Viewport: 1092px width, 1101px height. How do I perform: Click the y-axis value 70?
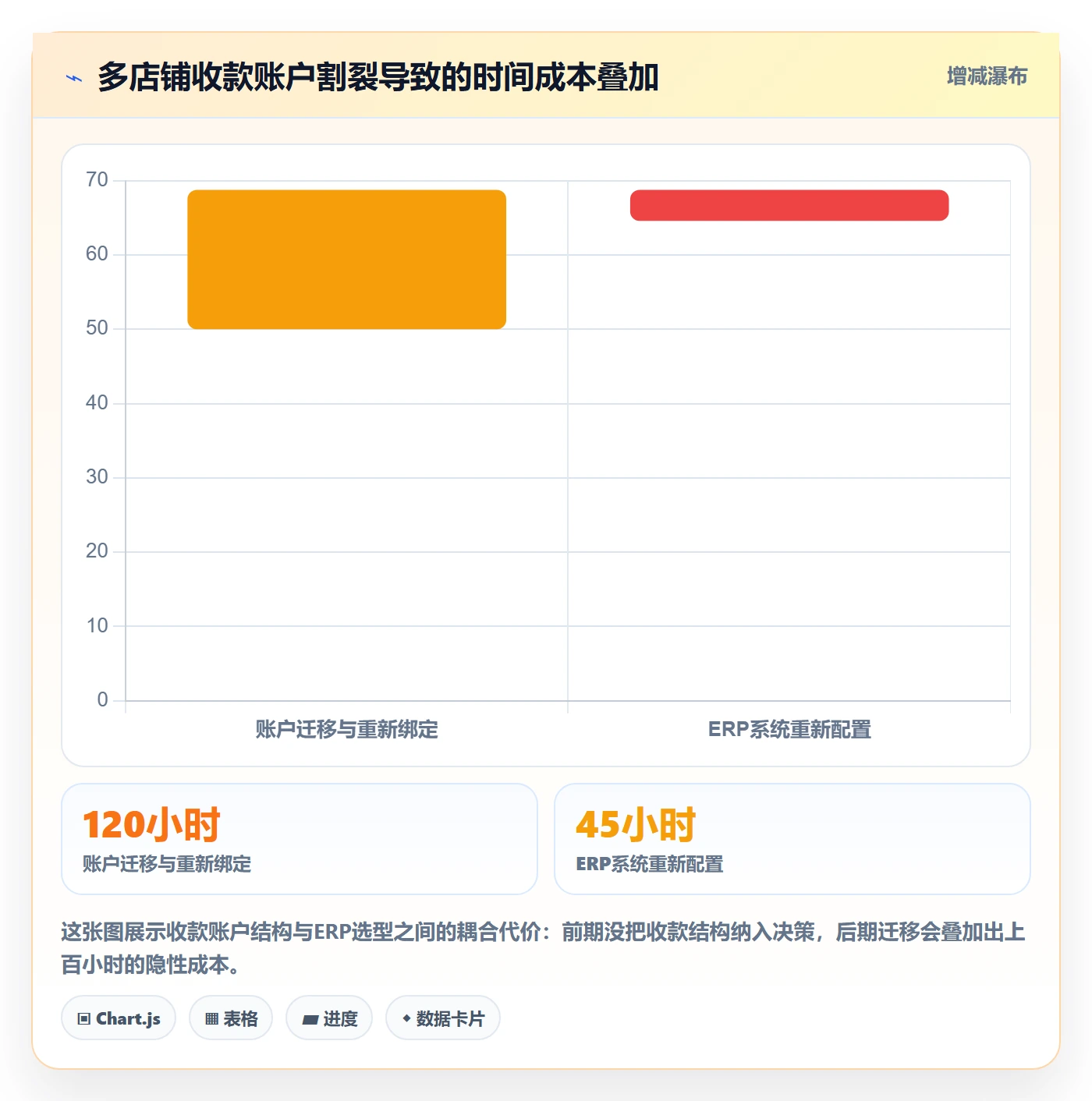pyautogui.click(x=97, y=180)
